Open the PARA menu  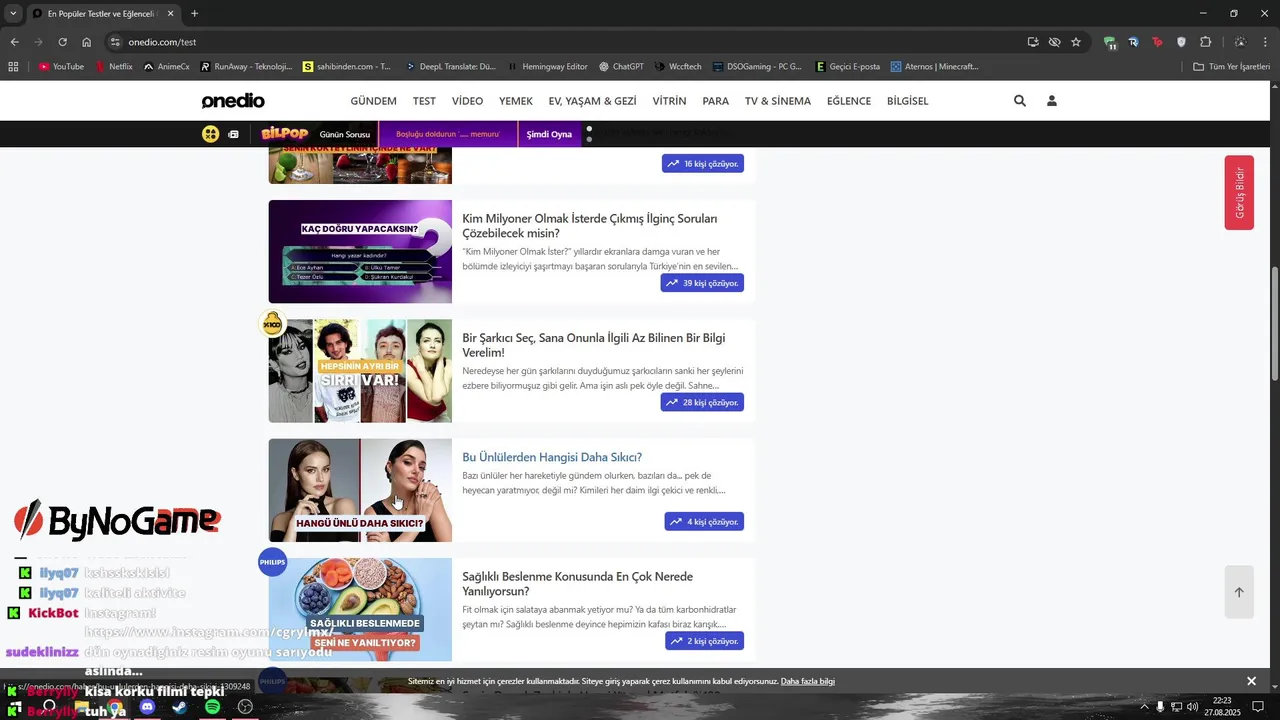715,101
